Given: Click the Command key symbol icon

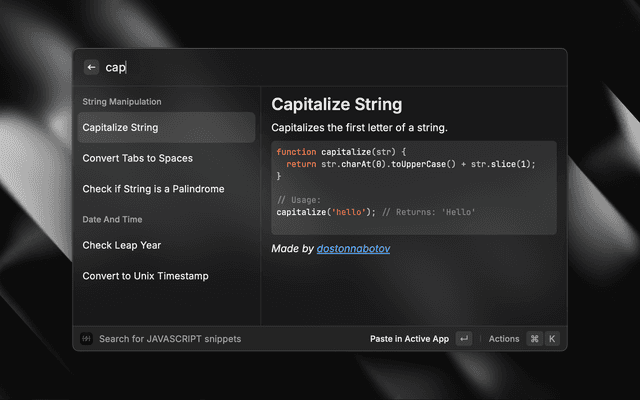Looking at the screenshot, I should click(534, 339).
